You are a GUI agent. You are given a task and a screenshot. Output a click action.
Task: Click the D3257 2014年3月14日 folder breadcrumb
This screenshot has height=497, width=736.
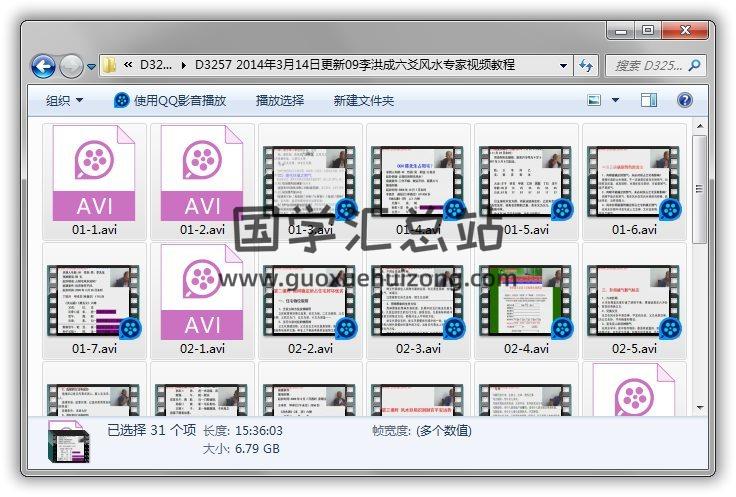click(x=355, y=65)
